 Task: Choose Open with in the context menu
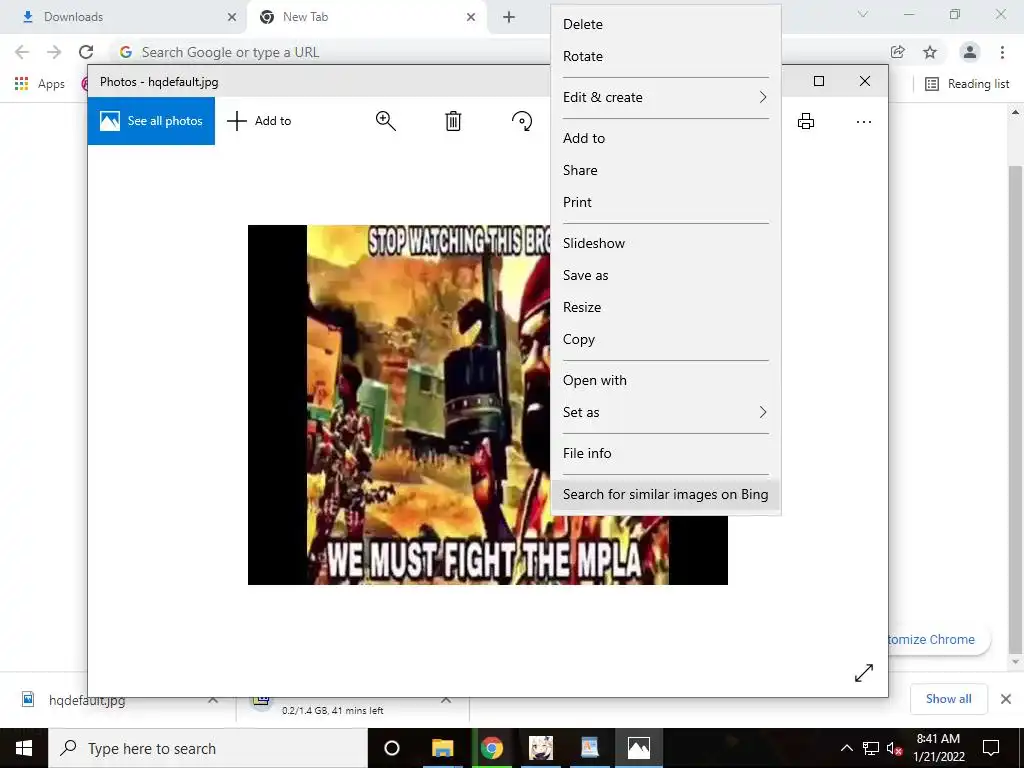pyautogui.click(x=665, y=381)
